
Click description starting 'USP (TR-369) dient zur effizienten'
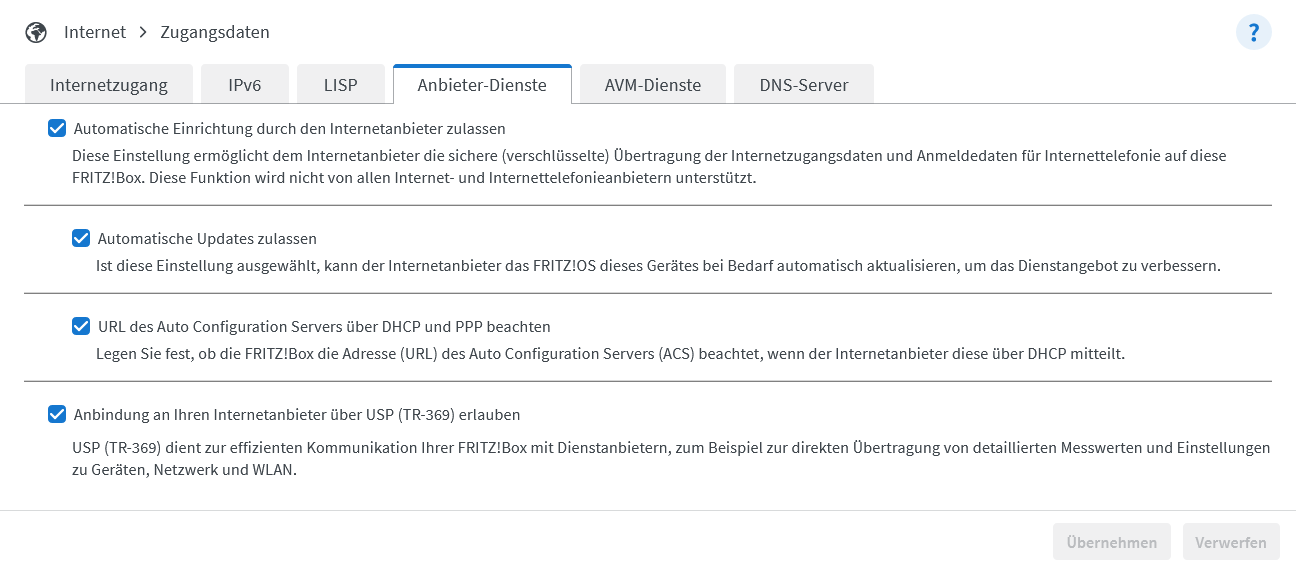671,459
